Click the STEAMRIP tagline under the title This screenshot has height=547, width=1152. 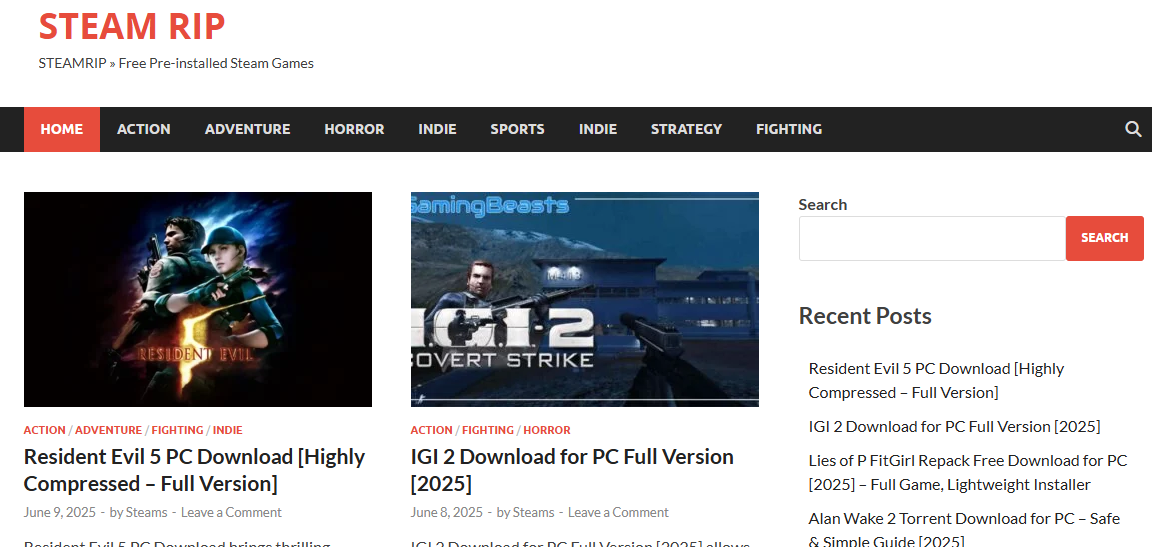pos(176,63)
